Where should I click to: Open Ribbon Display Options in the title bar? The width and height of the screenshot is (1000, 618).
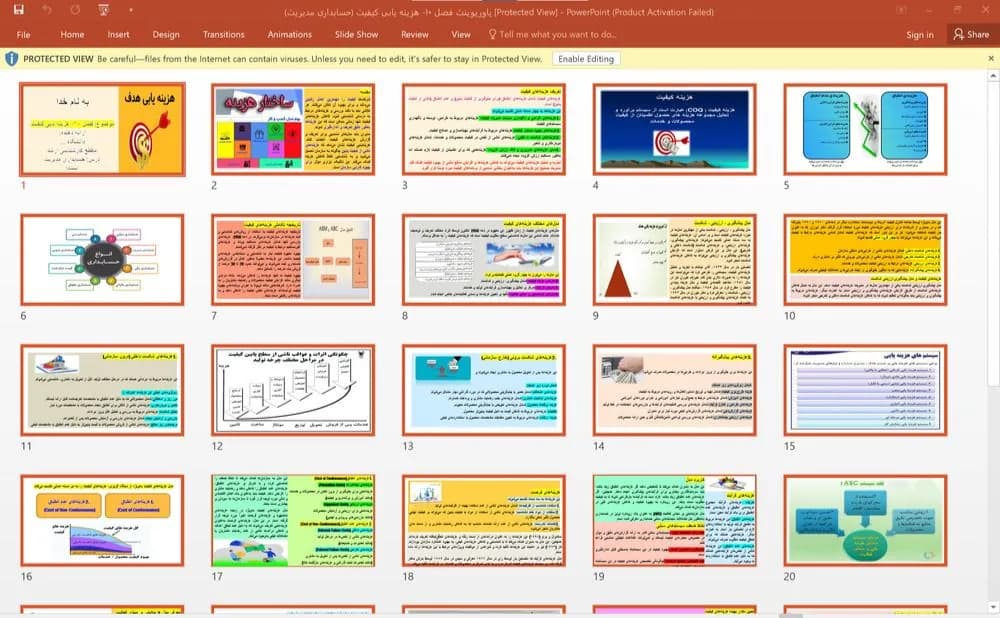click(901, 10)
